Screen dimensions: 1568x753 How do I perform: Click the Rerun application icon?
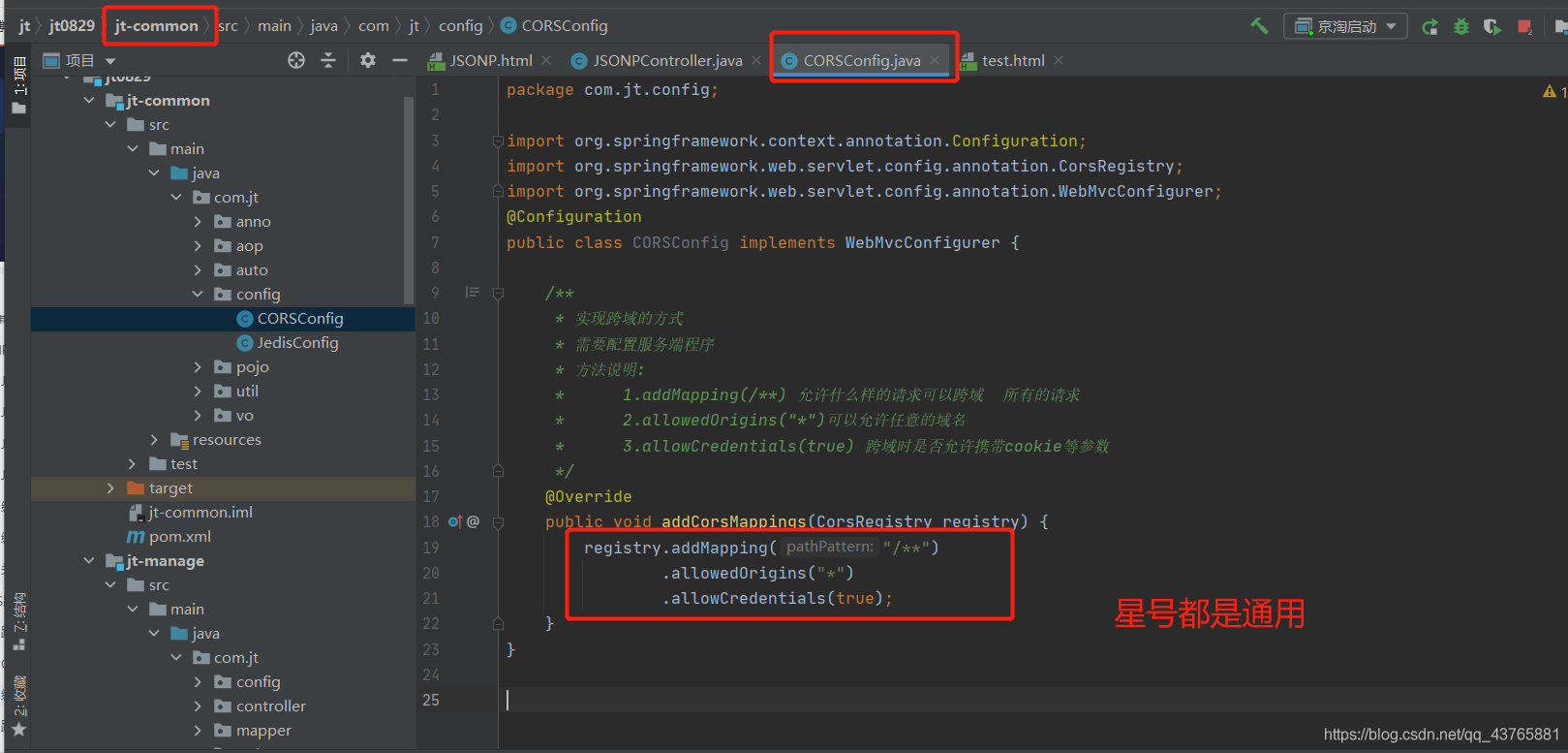[x=1430, y=26]
